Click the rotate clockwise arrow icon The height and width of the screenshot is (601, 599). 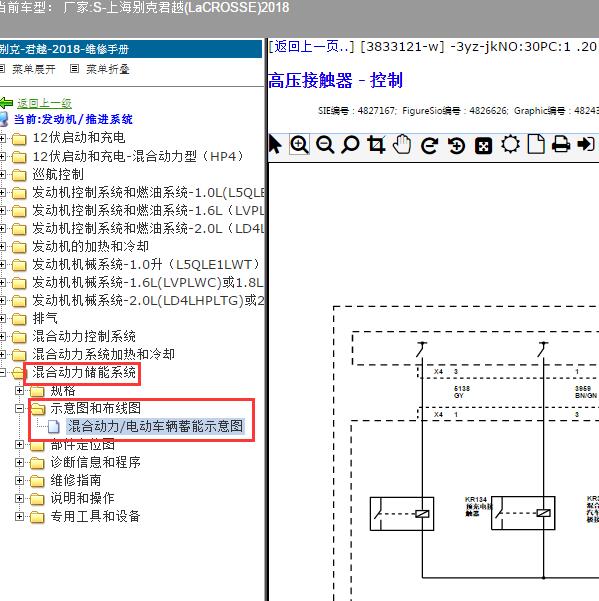coord(430,146)
